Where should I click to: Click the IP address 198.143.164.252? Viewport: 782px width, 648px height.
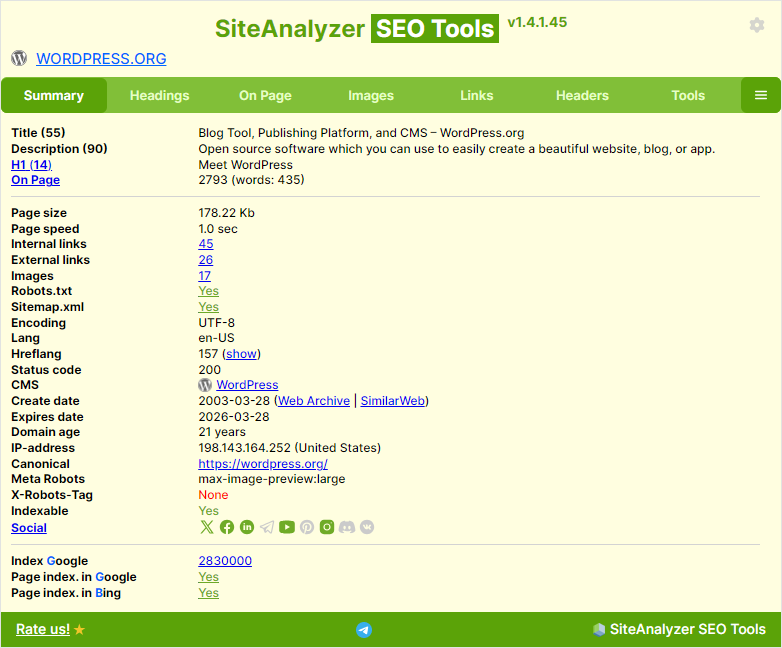[244, 447]
